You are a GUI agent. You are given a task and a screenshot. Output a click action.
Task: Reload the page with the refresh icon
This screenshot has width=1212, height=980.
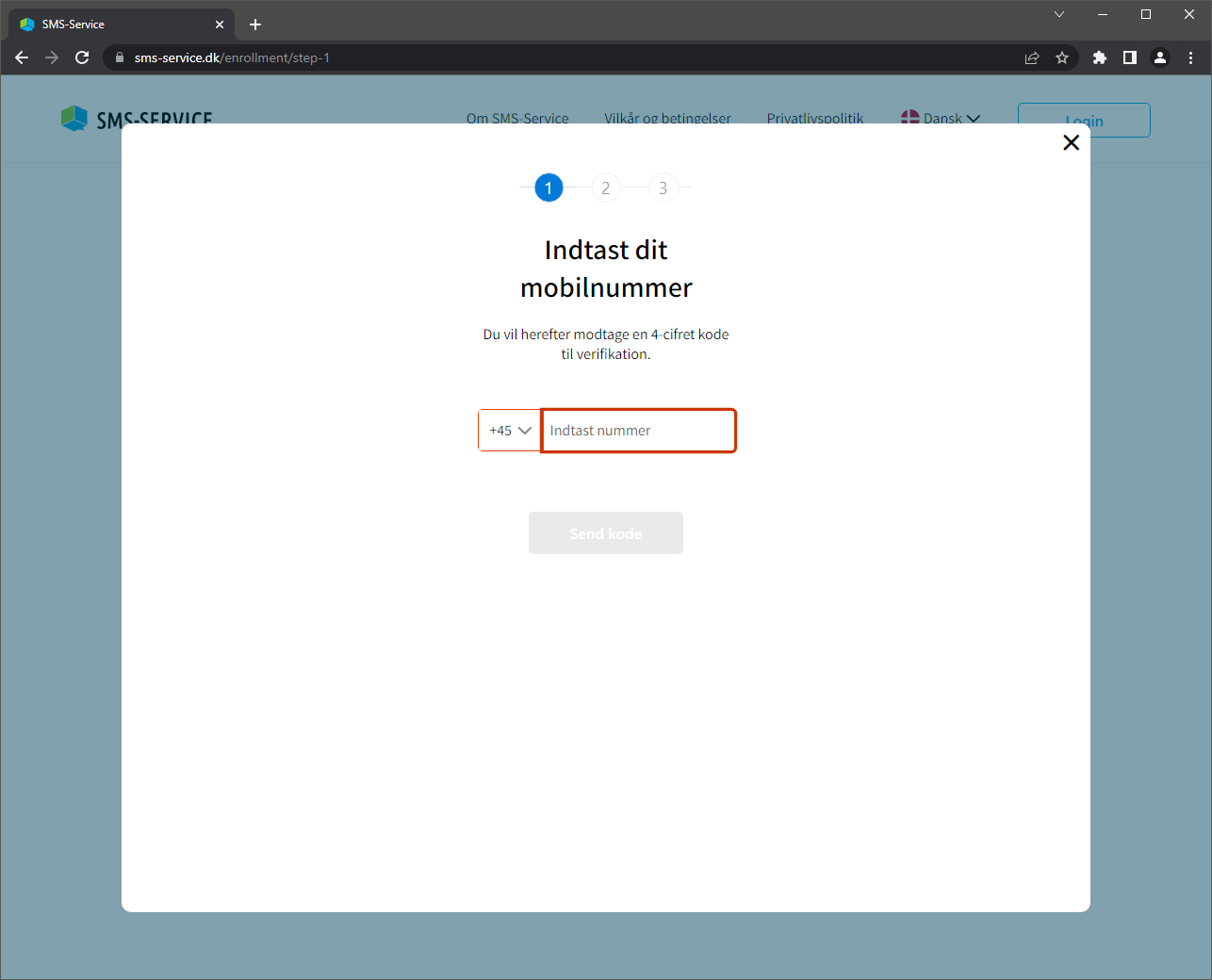(82, 57)
